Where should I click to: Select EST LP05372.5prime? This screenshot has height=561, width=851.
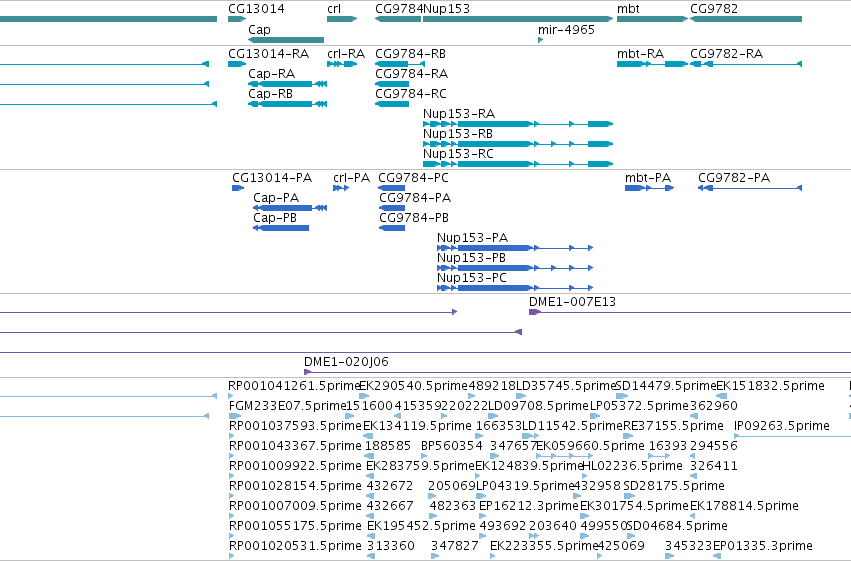pos(639,406)
